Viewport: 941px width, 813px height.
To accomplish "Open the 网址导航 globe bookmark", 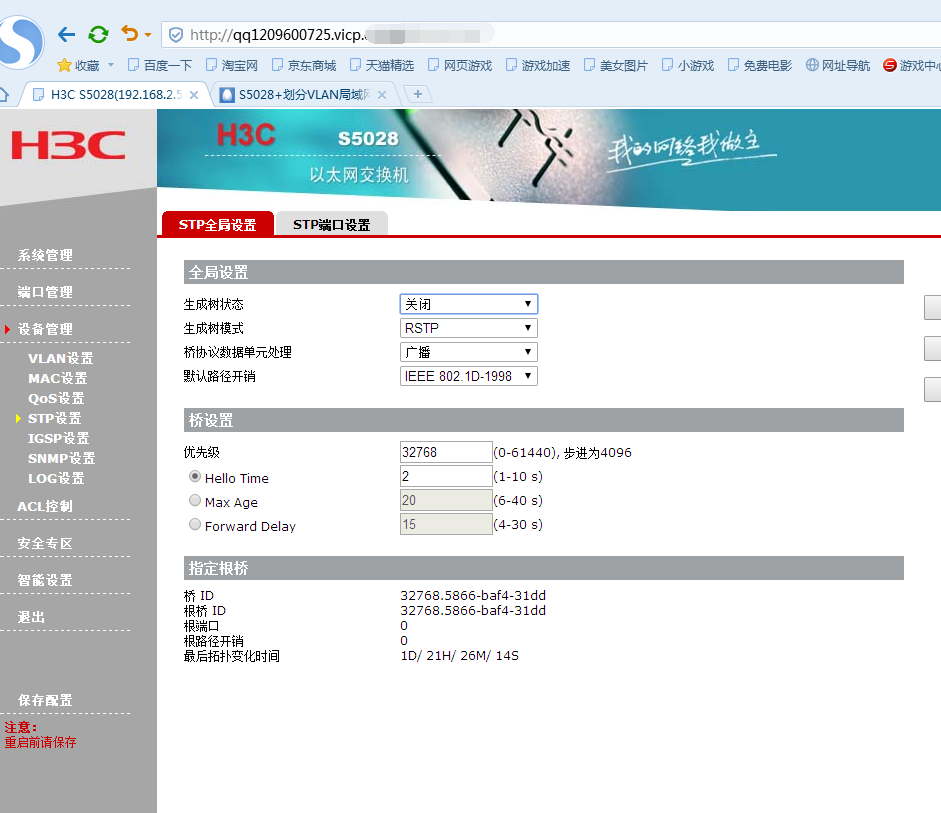I will (838, 65).
